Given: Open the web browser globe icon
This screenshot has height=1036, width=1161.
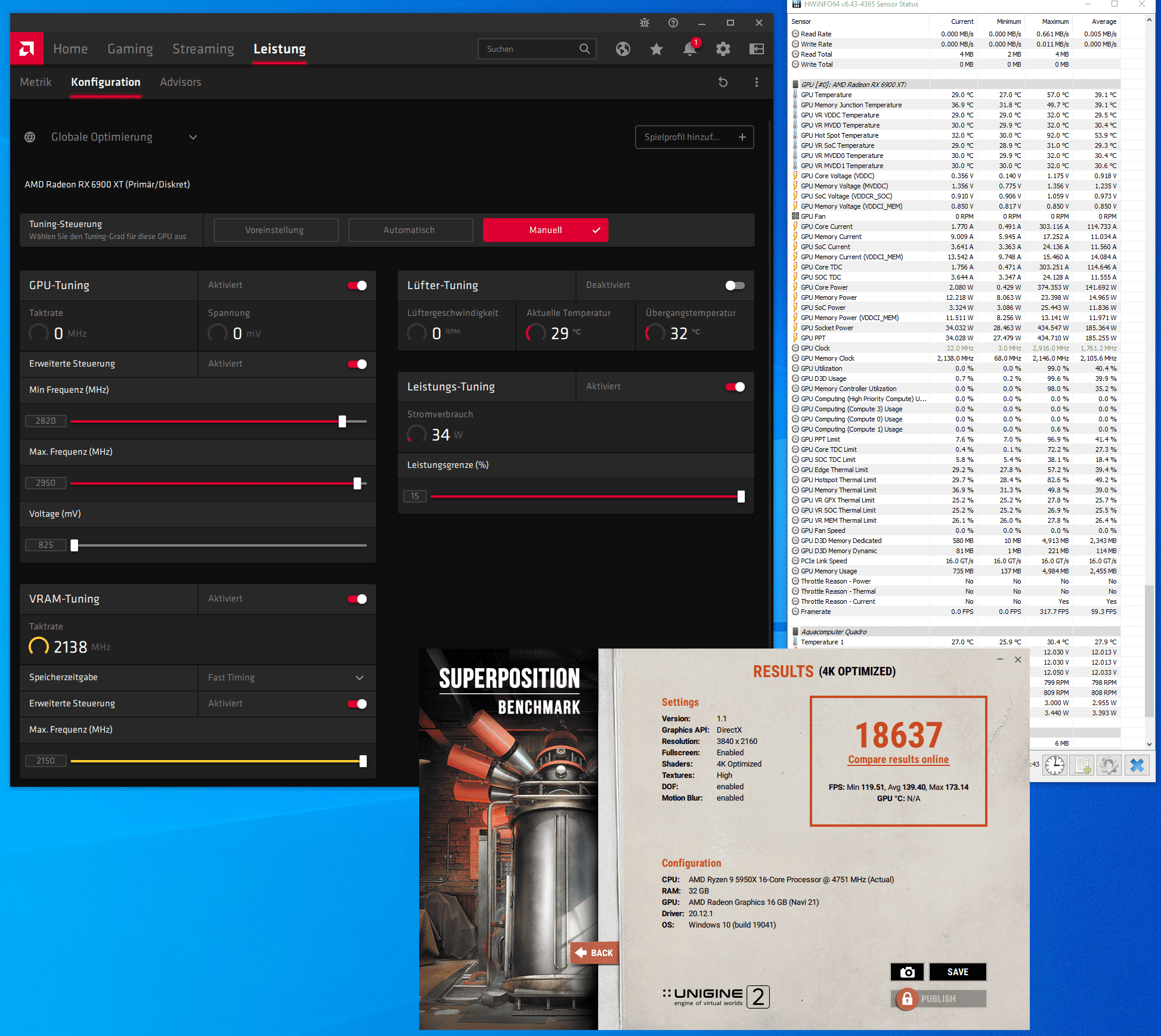Looking at the screenshot, I should (623, 49).
